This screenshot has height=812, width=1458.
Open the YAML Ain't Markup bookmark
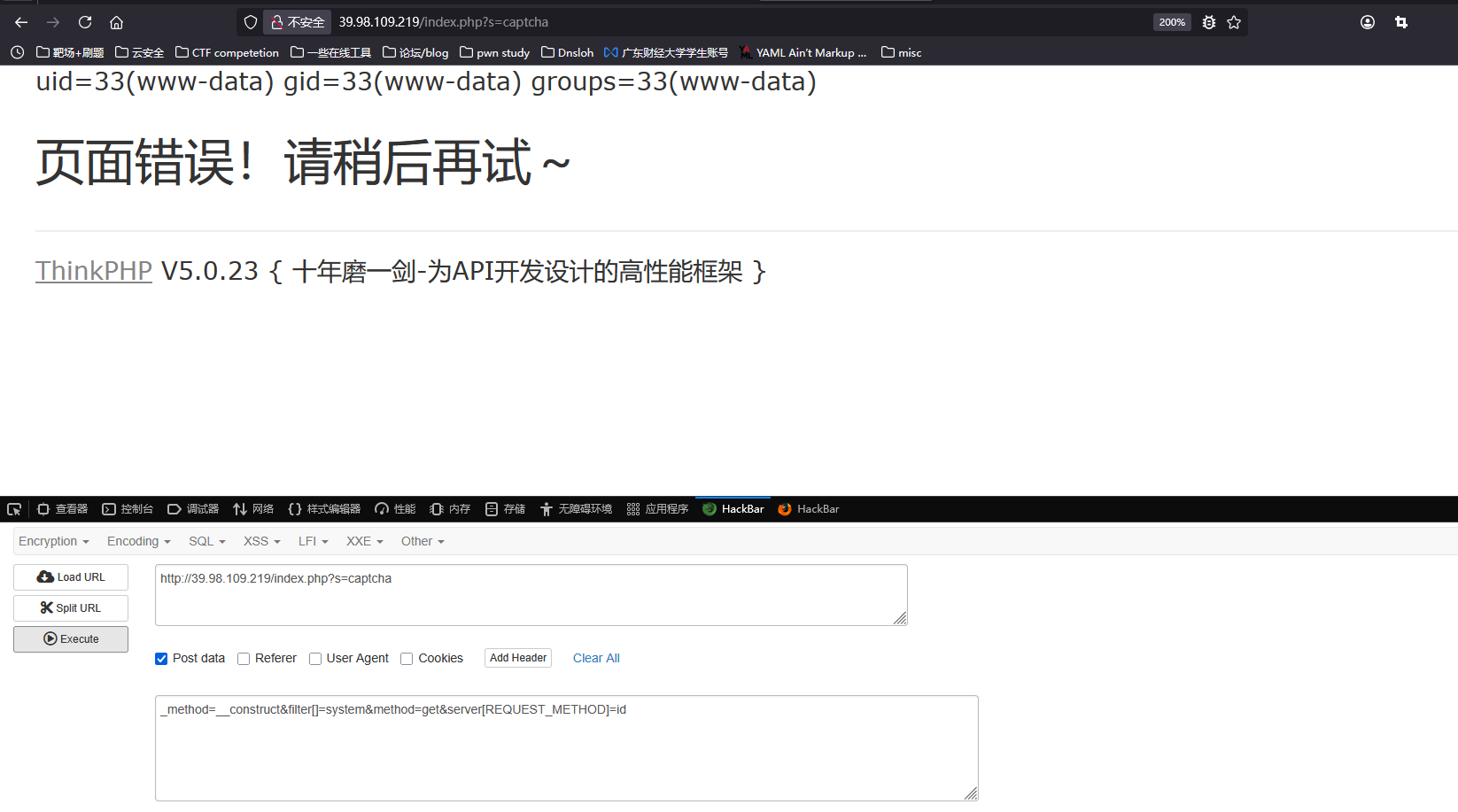click(x=803, y=52)
